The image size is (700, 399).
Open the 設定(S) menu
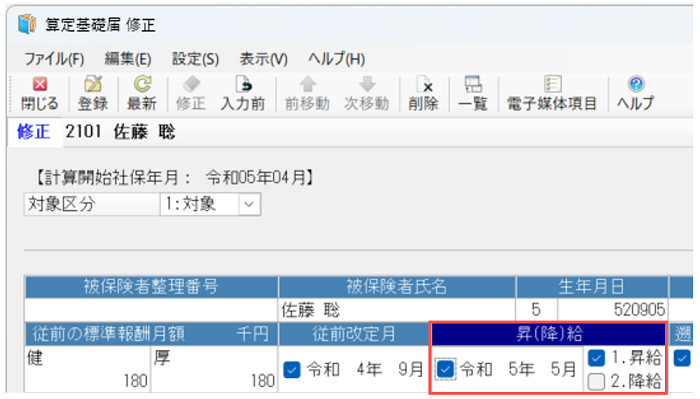coord(196,59)
